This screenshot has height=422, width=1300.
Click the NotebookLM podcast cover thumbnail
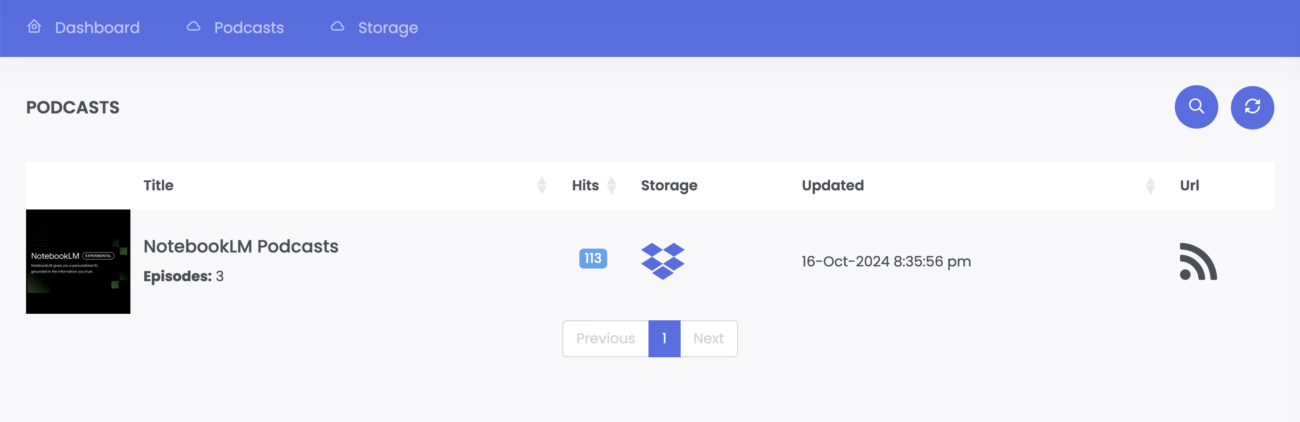point(78,262)
